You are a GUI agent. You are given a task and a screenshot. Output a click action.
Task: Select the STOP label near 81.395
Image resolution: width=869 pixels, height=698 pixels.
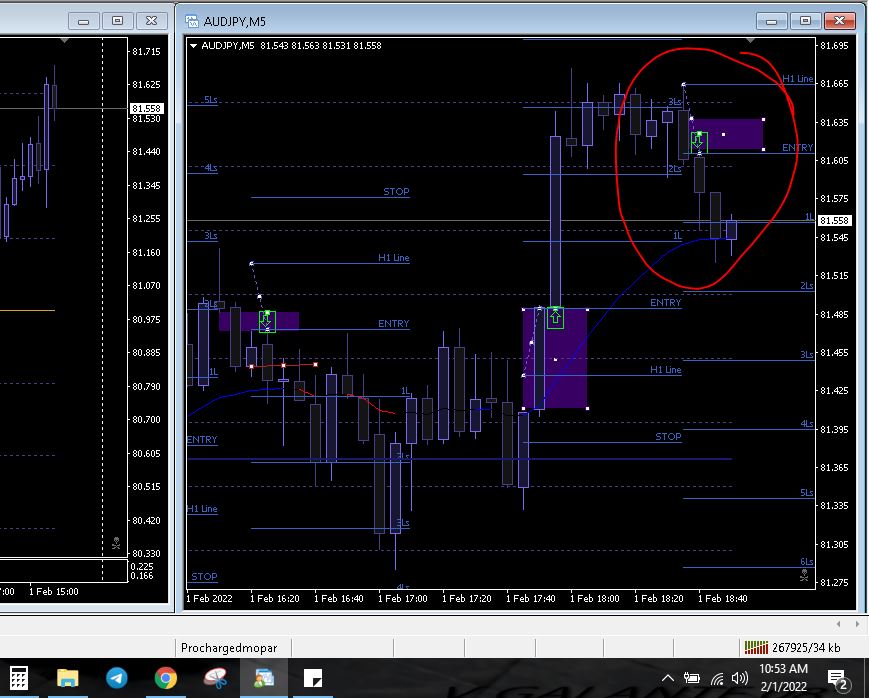pos(668,436)
